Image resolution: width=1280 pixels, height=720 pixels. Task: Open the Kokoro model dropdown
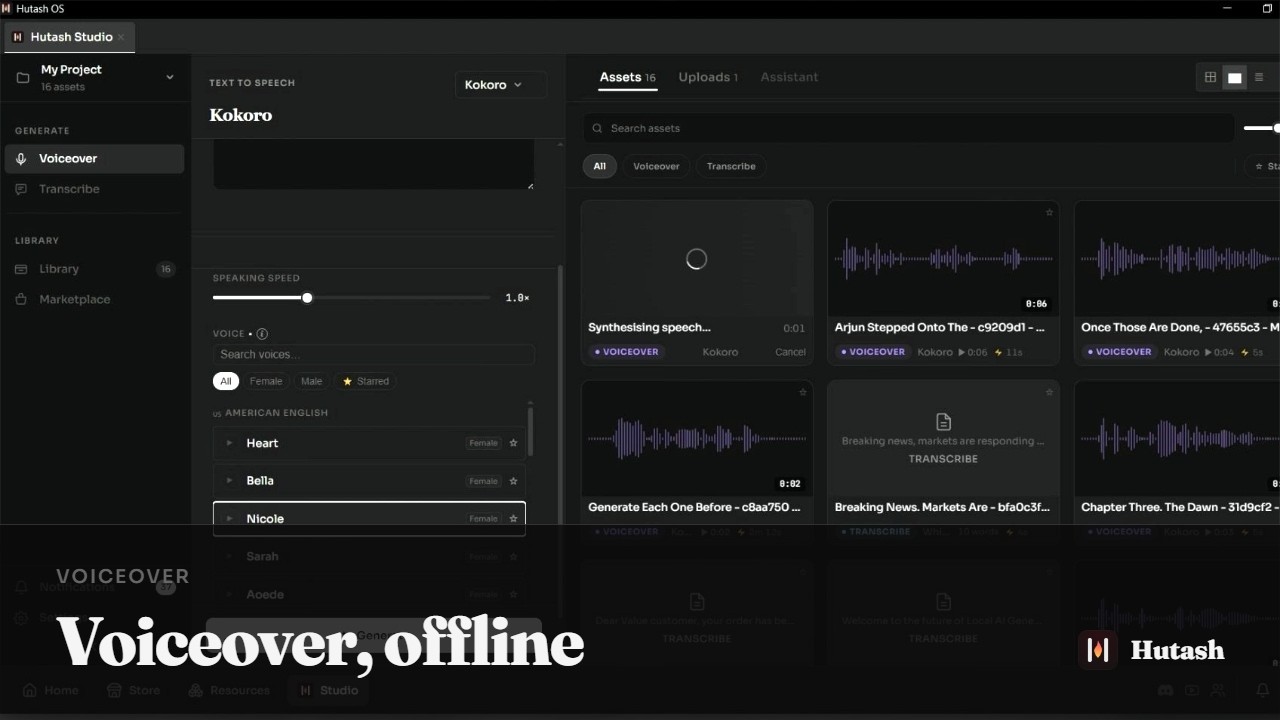pyautogui.click(x=500, y=85)
